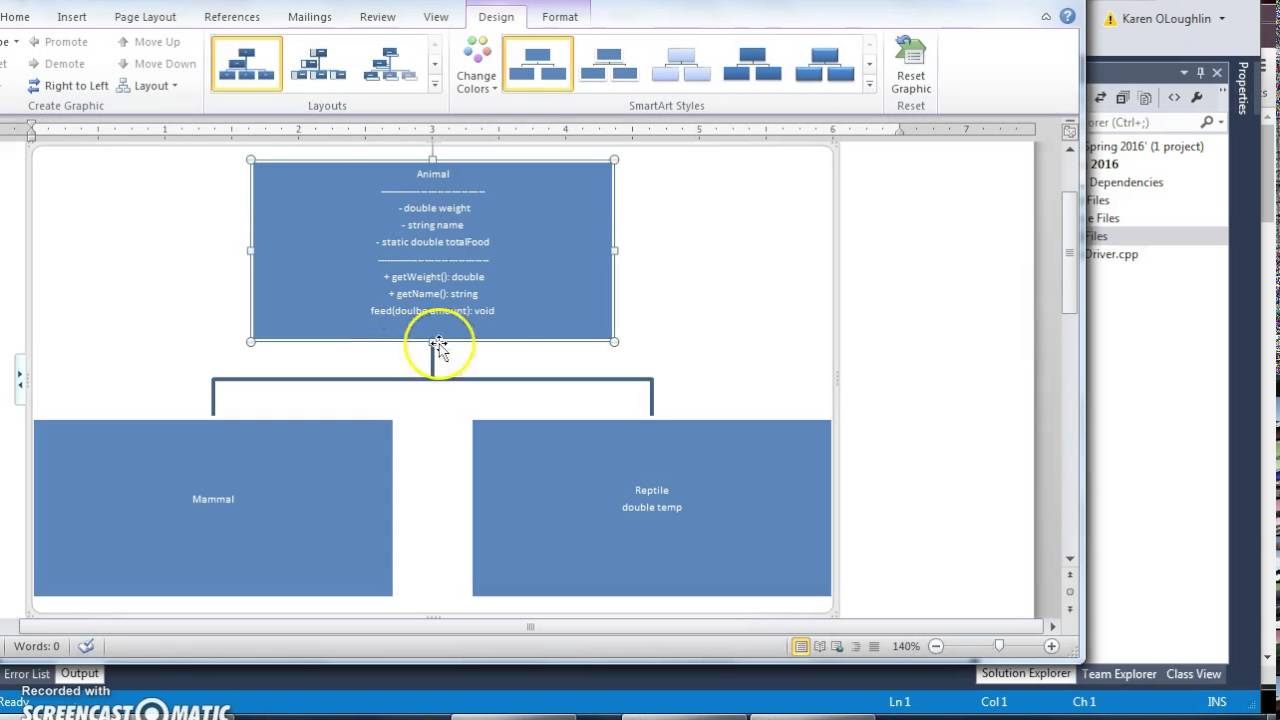Click View Code icon in Solution Explorer

coord(1174,98)
